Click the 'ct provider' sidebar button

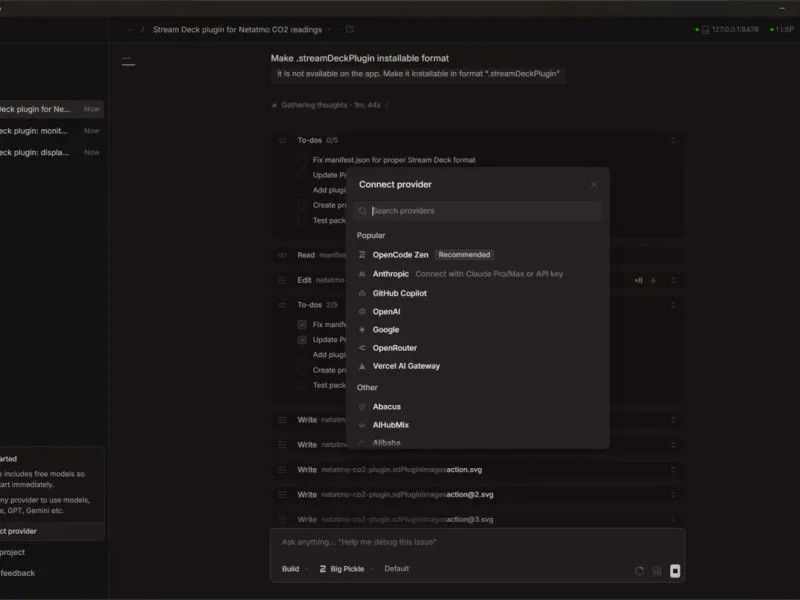coord(51,531)
